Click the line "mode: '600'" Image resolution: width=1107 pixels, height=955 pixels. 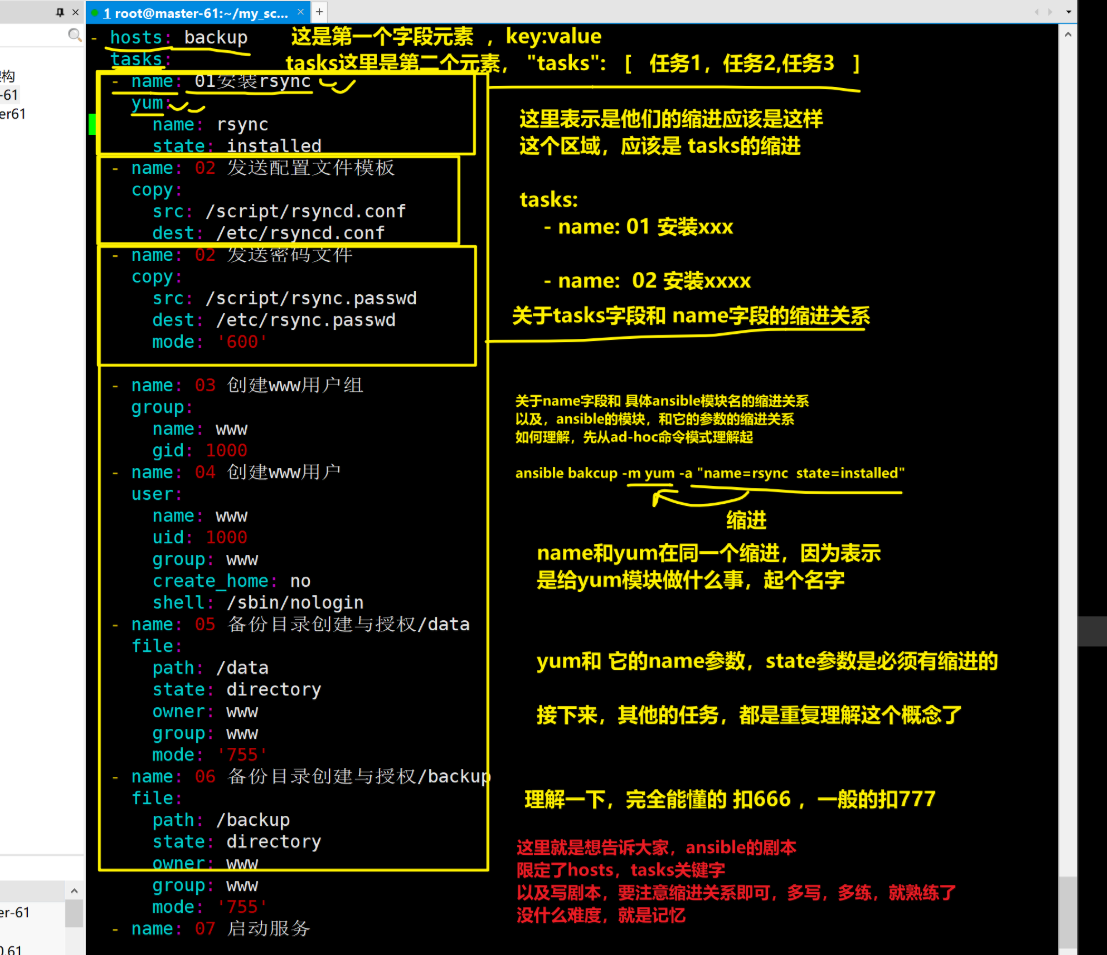(210, 342)
